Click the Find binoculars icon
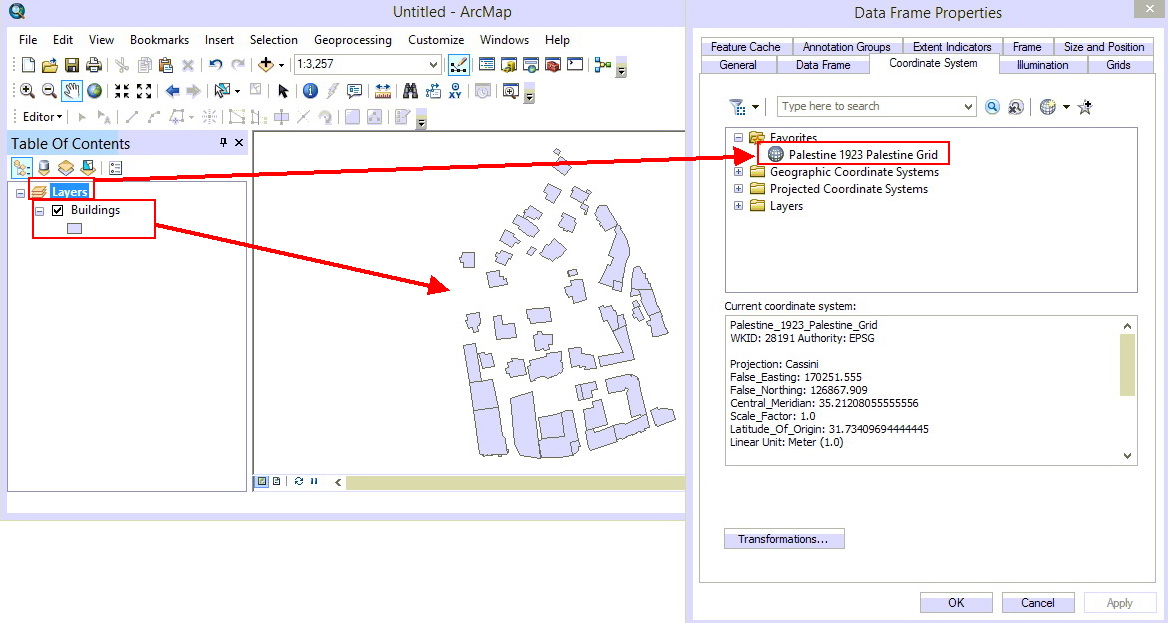 [x=410, y=91]
